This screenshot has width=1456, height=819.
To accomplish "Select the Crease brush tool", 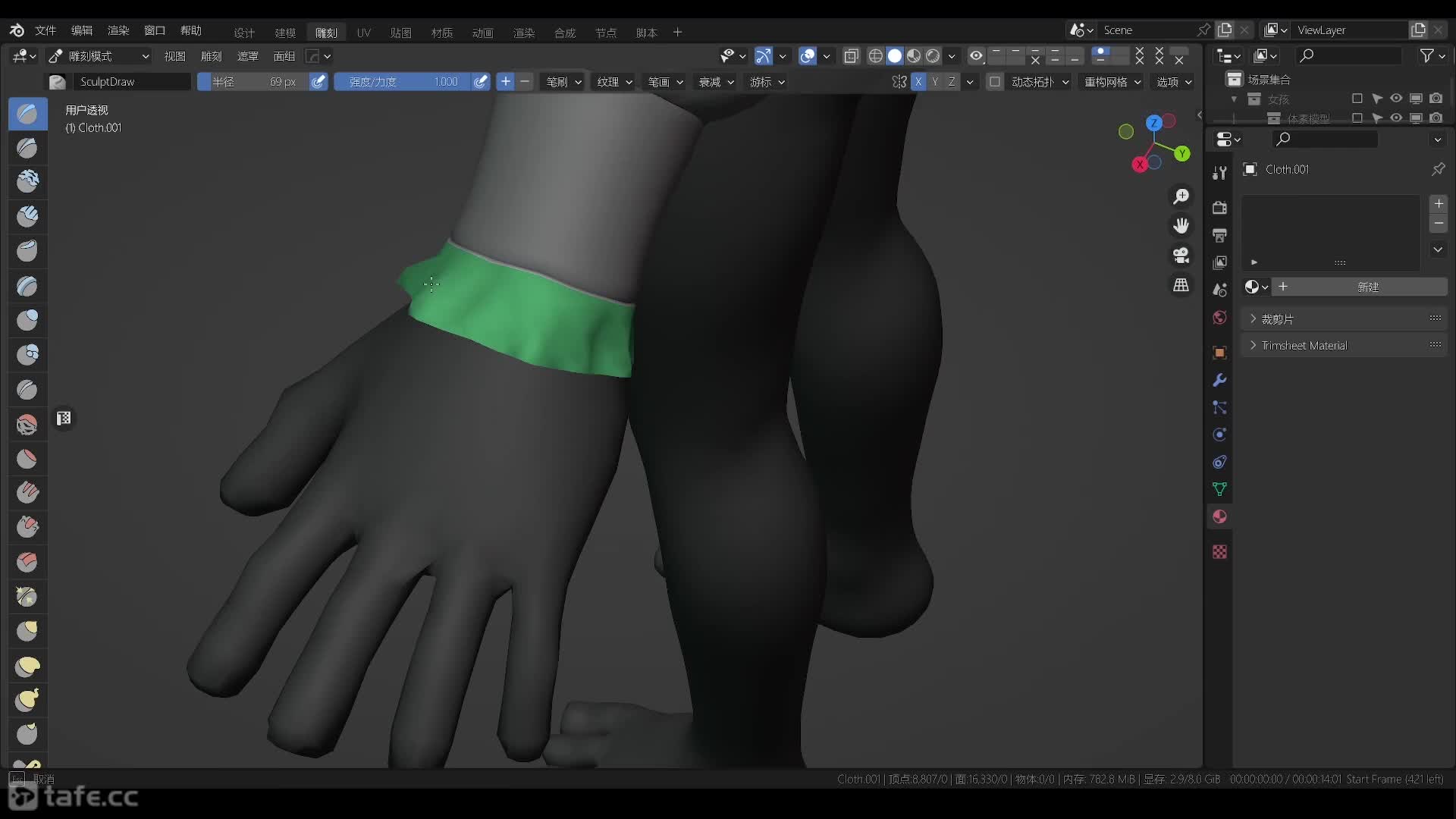I will tap(27, 389).
